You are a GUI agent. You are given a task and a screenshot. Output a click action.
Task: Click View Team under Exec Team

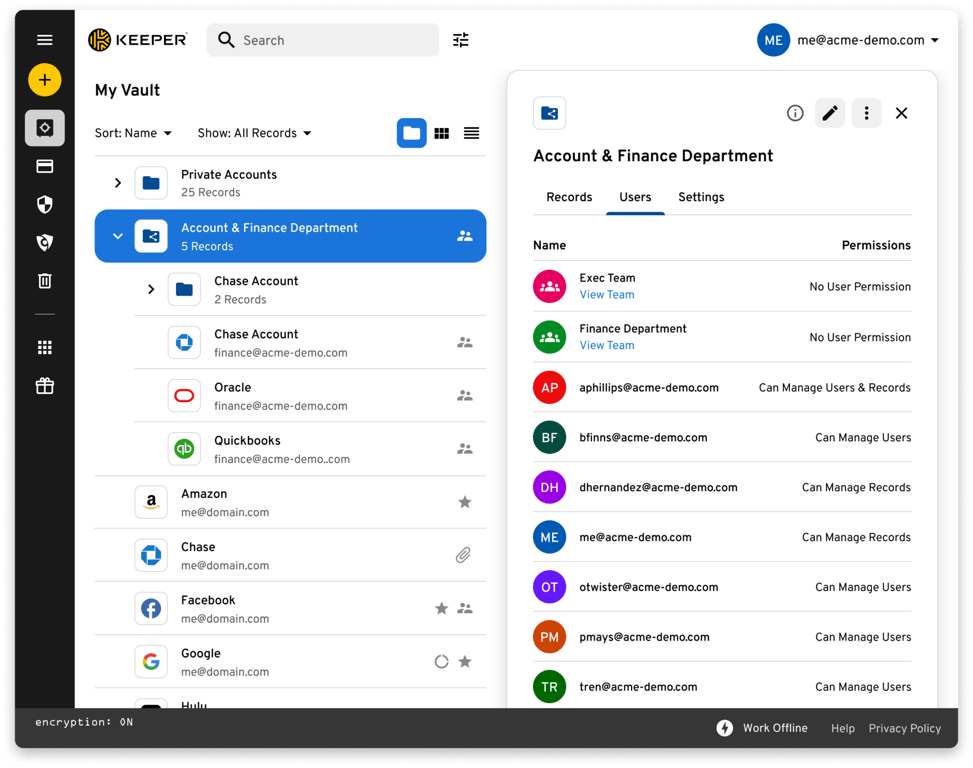click(x=607, y=295)
